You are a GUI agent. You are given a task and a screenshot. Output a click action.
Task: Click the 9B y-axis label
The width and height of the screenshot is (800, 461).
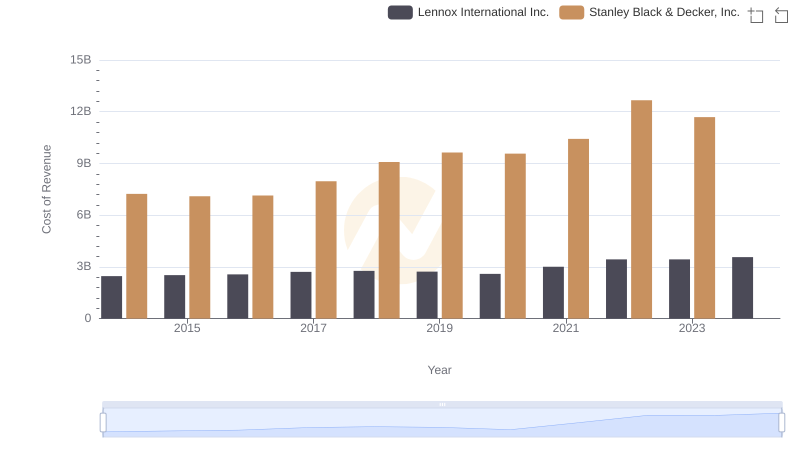click(x=84, y=163)
